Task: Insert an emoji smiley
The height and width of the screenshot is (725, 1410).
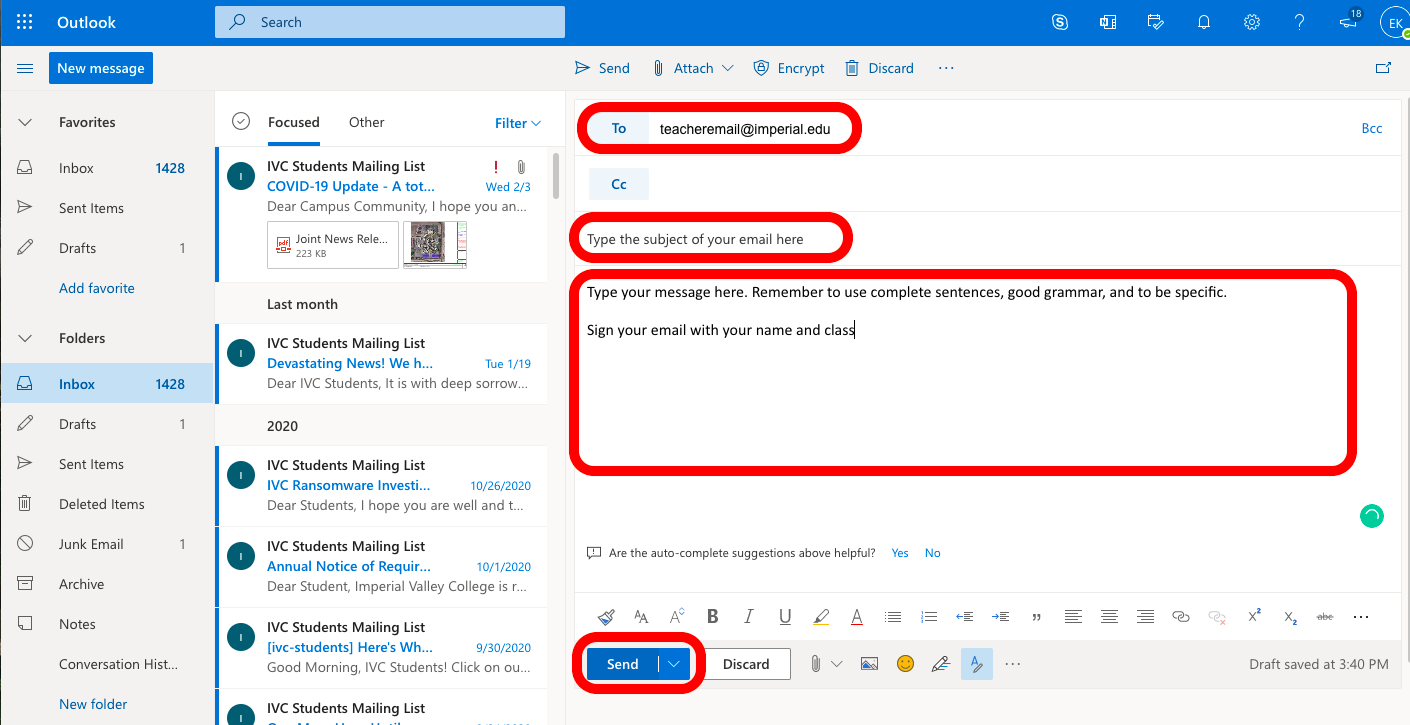Action: [905, 664]
